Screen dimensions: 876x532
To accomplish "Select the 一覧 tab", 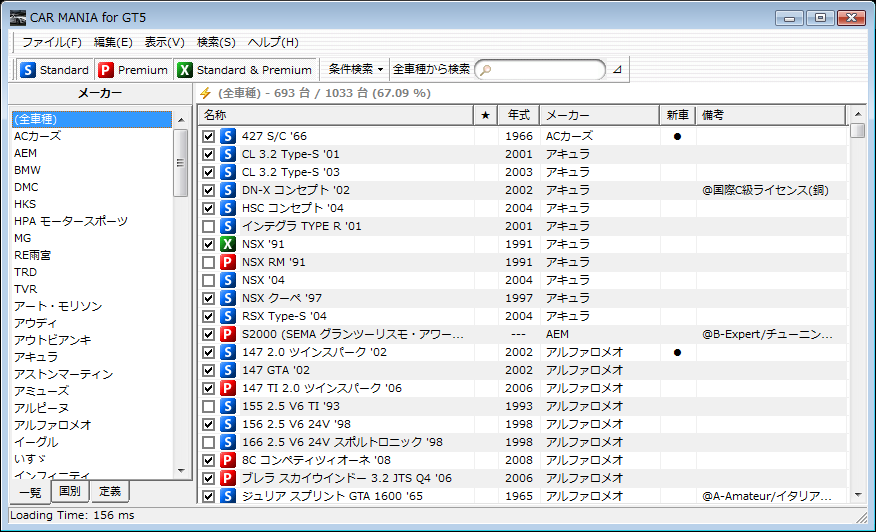I will click(x=30, y=492).
